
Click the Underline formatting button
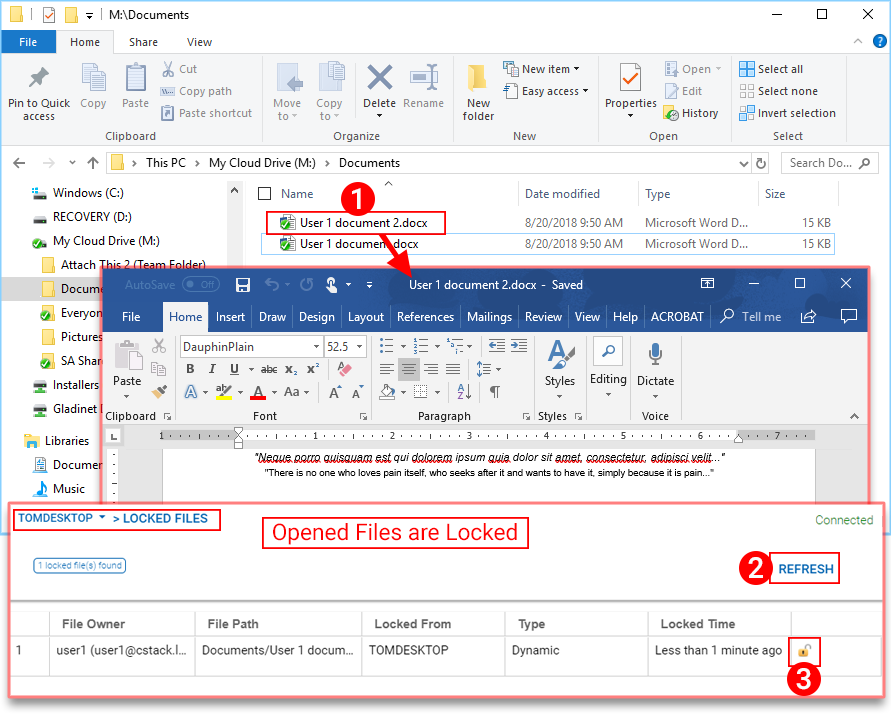234,369
